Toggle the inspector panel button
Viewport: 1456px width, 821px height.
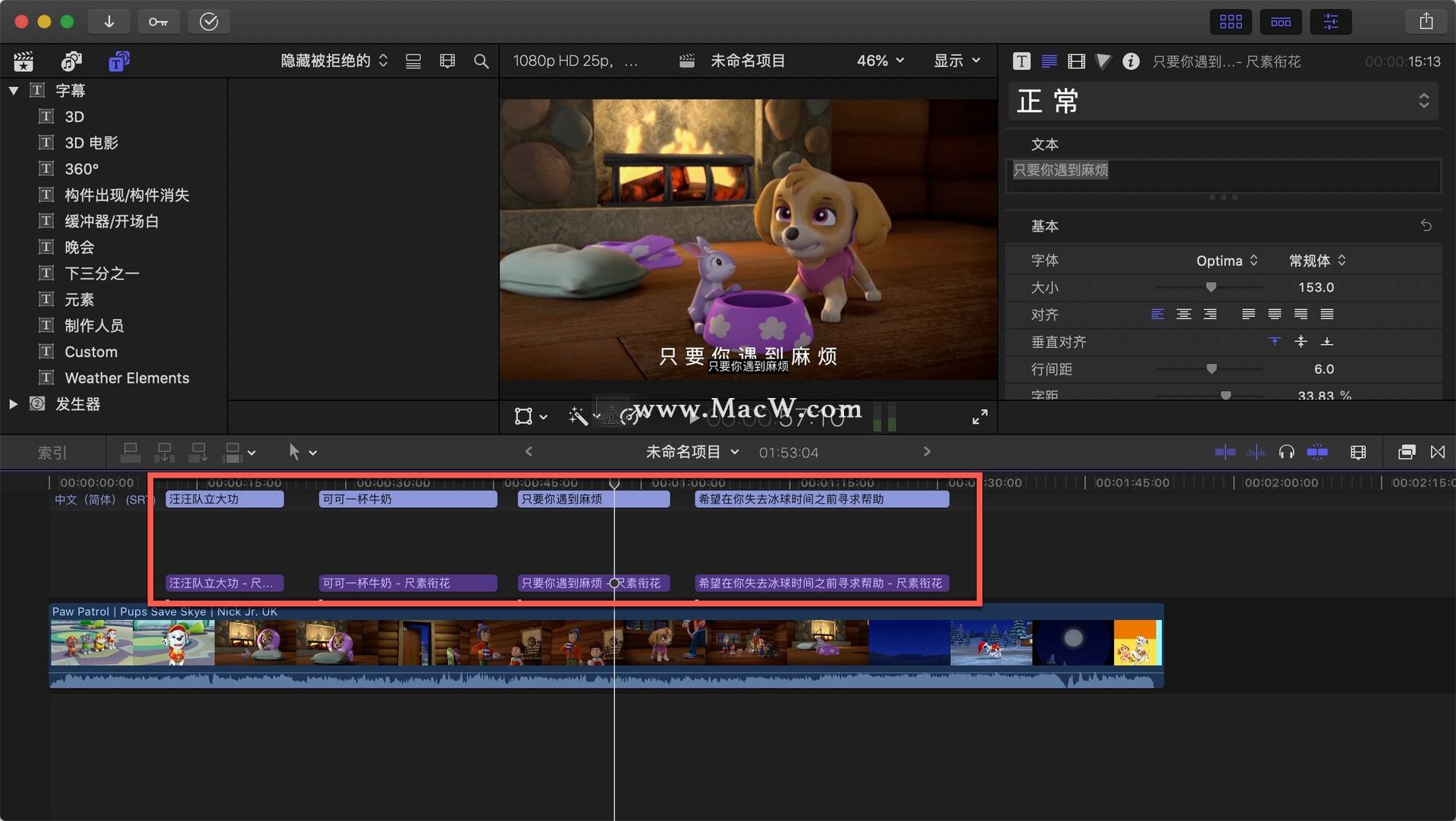[1331, 21]
